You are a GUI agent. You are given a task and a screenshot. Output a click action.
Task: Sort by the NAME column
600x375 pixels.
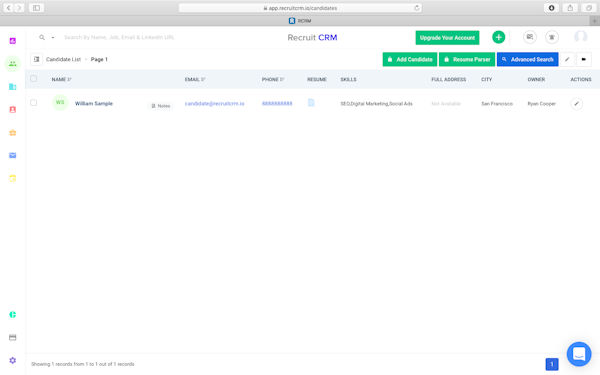point(62,80)
